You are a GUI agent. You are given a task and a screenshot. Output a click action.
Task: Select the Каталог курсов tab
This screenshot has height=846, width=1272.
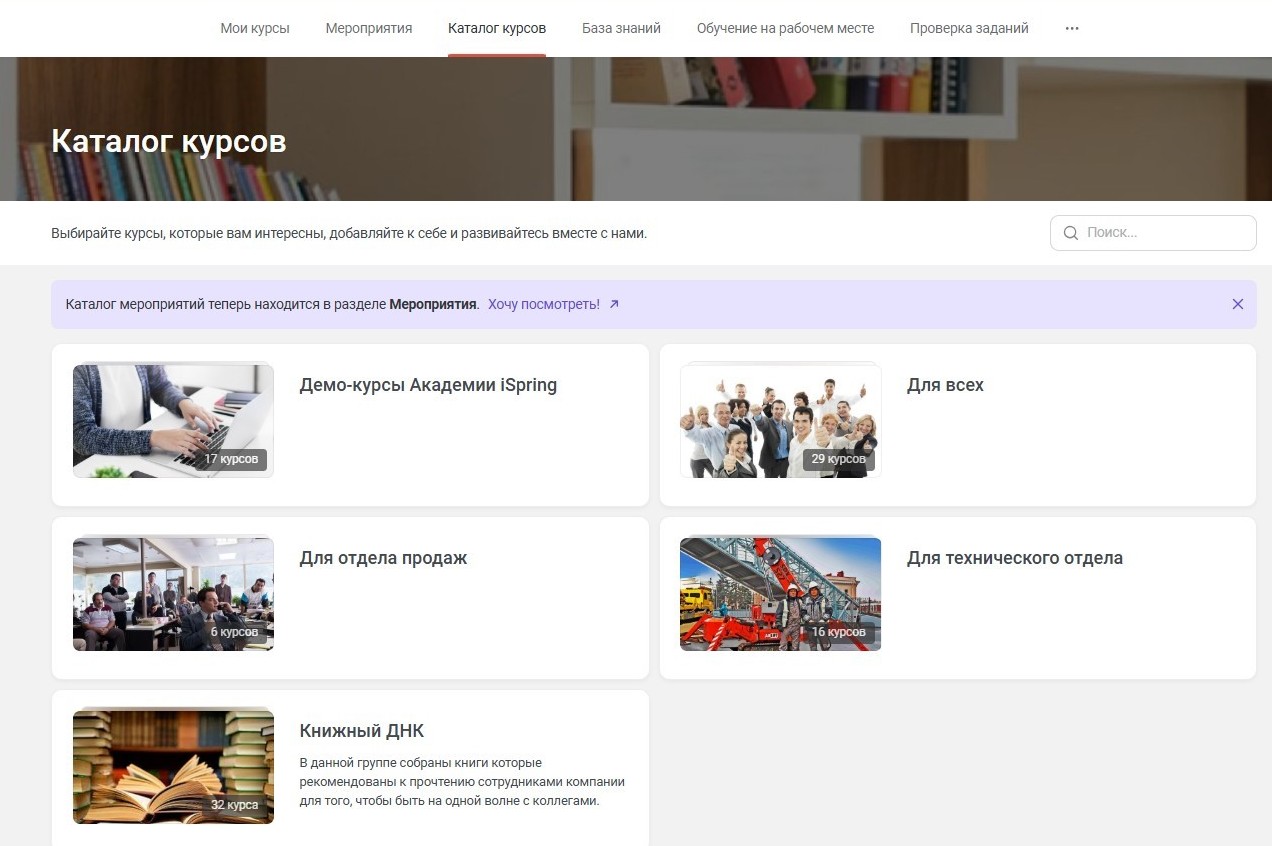(497, 28)
